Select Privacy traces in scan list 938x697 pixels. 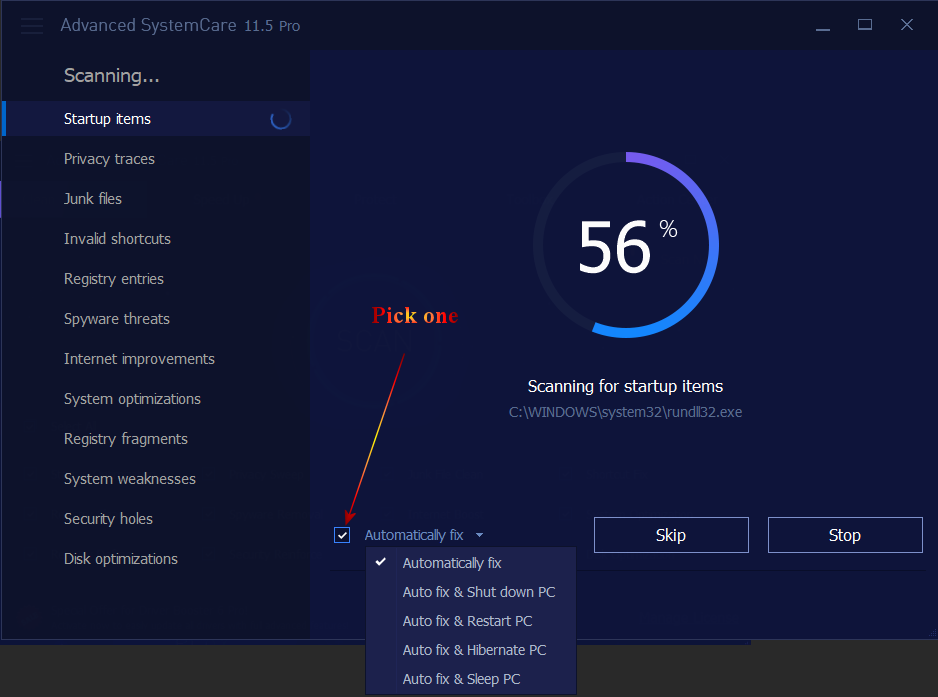coord(156,159)
